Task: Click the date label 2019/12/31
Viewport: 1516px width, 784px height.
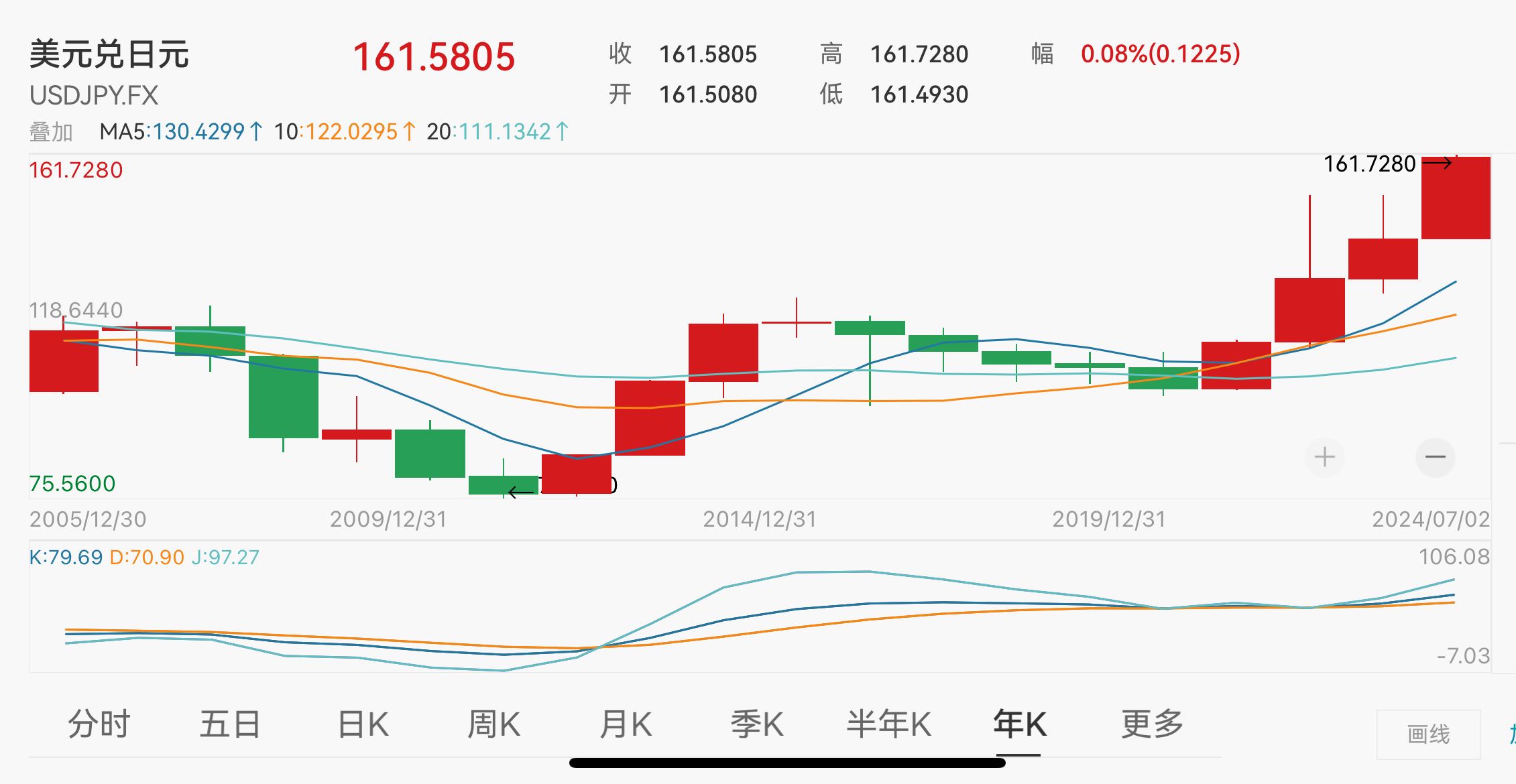Action: pos(1109,519)
